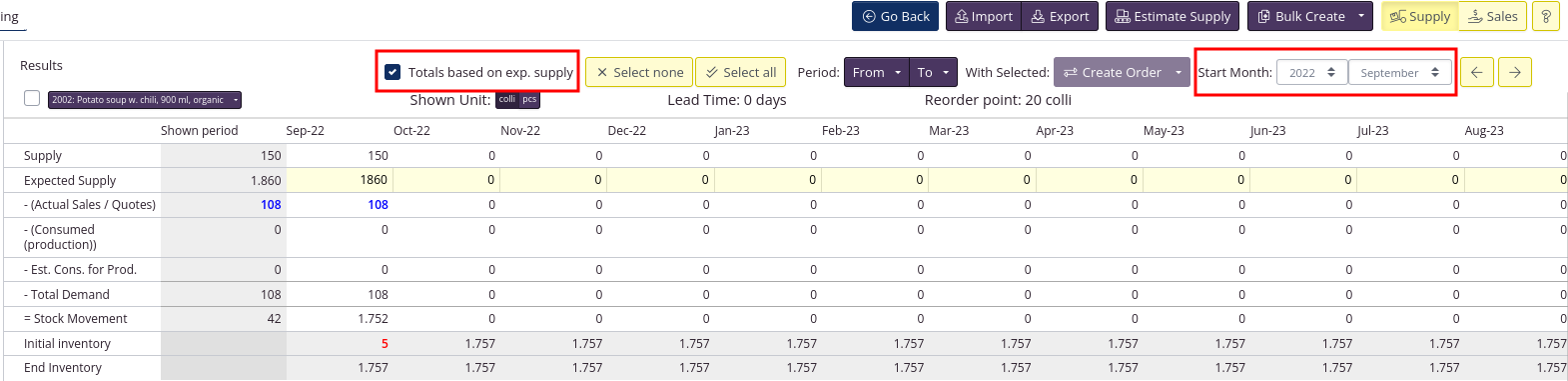Image resolution: width=1568 pixels, height=381 pixels.
Task: Click the Go Back button
Action: [896, 16]
